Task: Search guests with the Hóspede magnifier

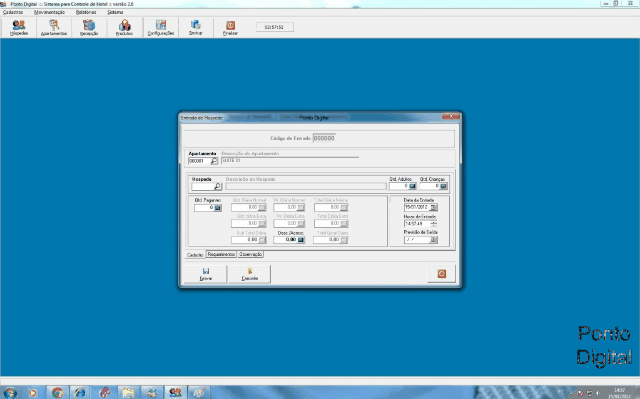Action: point(218,186)
